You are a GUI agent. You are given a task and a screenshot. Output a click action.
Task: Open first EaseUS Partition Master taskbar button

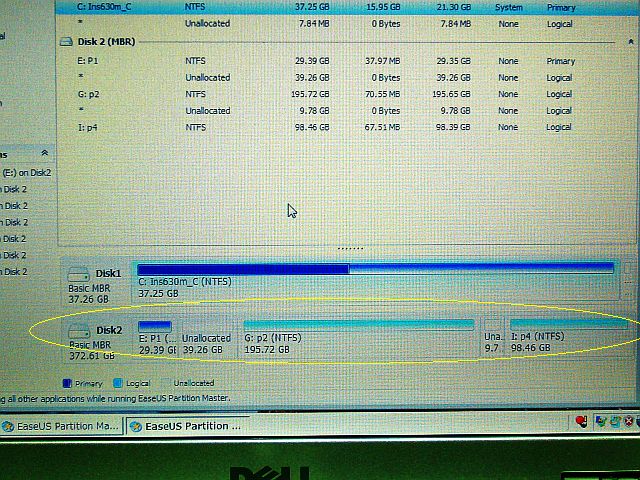[60, 426]
